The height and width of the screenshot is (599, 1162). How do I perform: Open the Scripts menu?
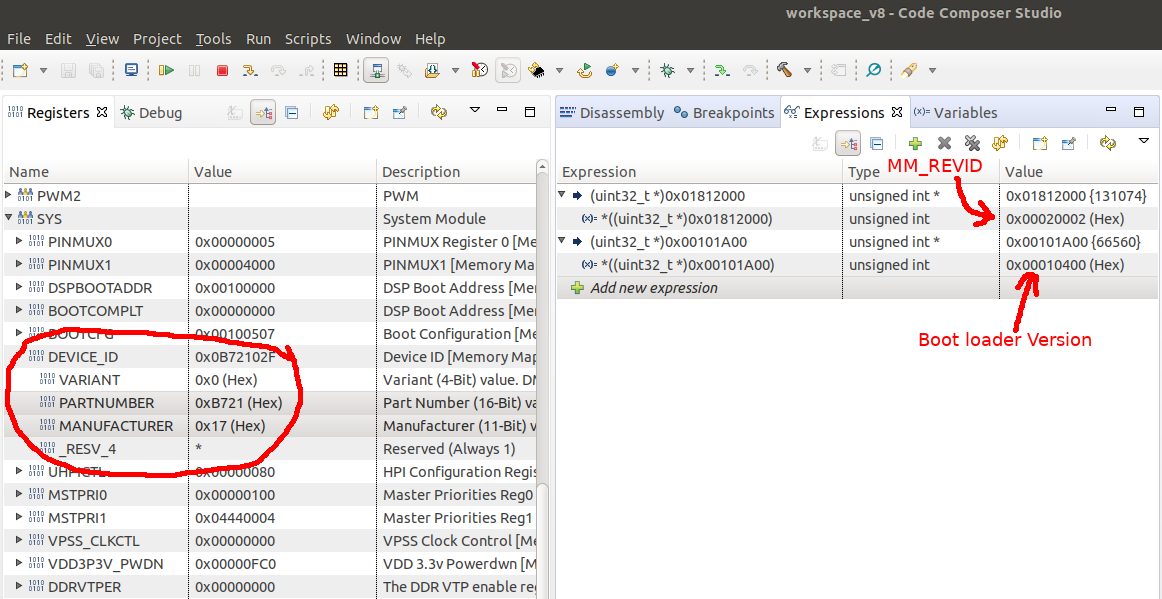click(308, 39)
